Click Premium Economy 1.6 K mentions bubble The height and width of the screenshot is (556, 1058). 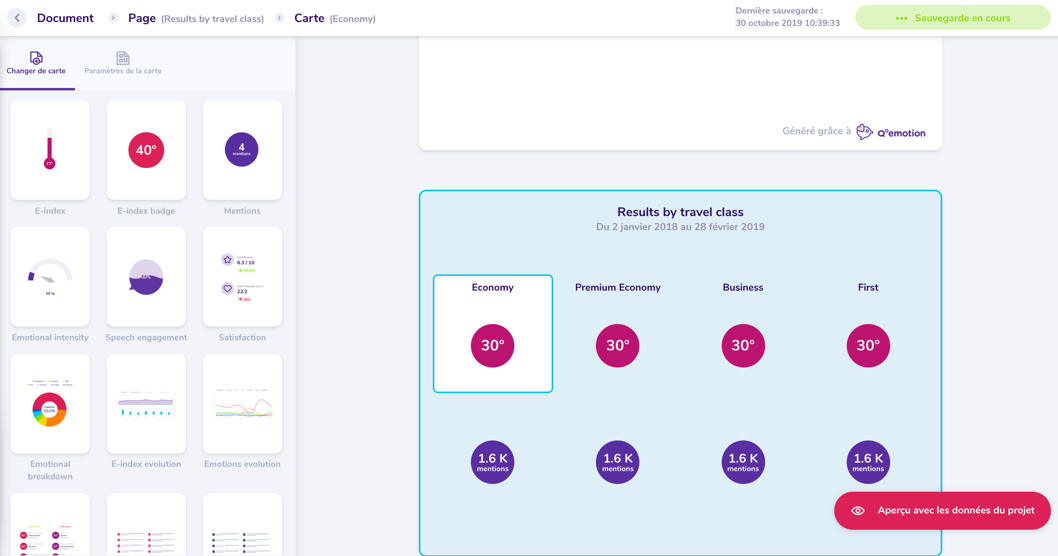point(617,462)
